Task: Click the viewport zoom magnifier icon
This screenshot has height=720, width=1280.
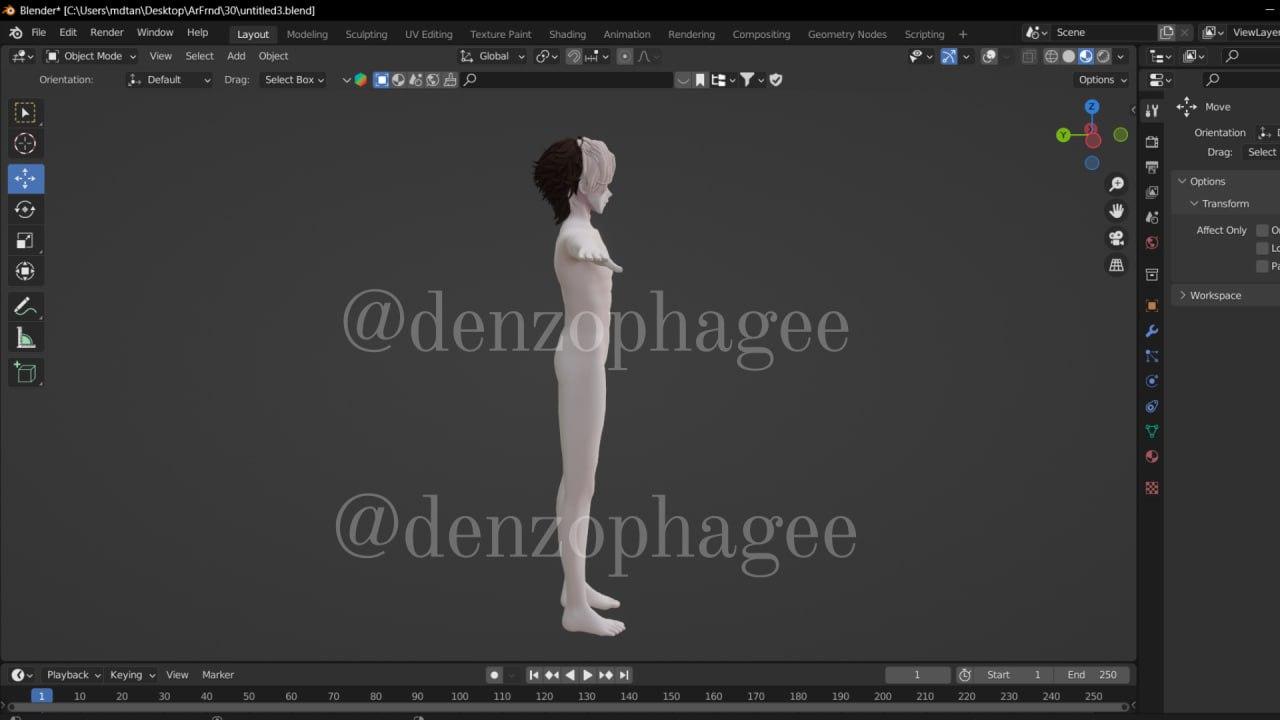Action: 1116,184
